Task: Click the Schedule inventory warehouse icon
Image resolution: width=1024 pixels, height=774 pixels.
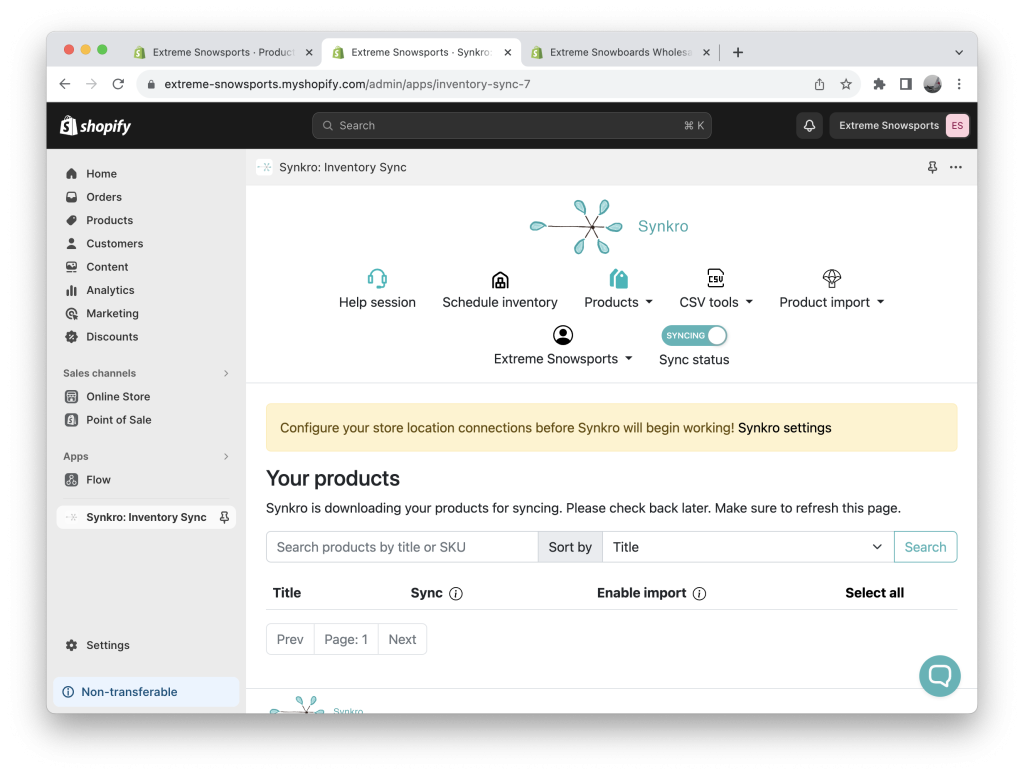Action: (500, 280)
